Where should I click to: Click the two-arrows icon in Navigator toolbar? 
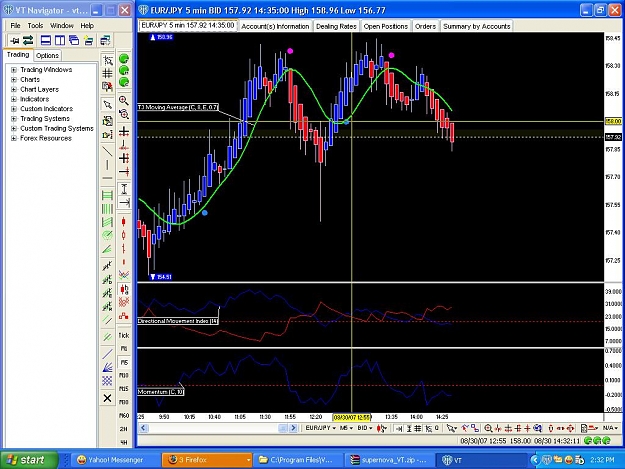(28, 40)
